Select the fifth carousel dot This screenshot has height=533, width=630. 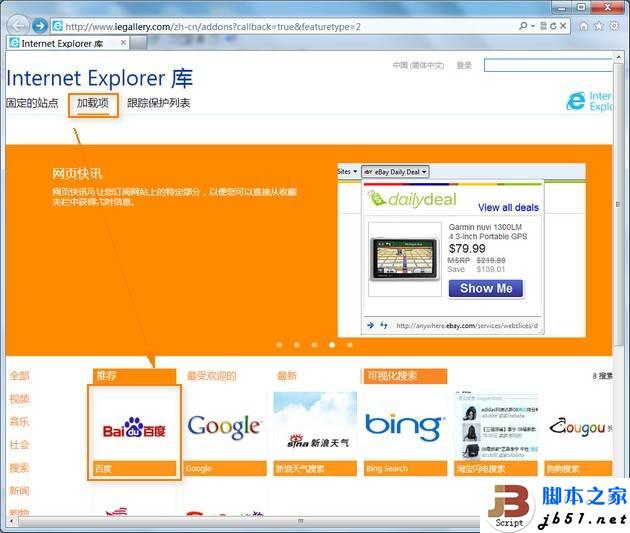[x=350, y=345]
